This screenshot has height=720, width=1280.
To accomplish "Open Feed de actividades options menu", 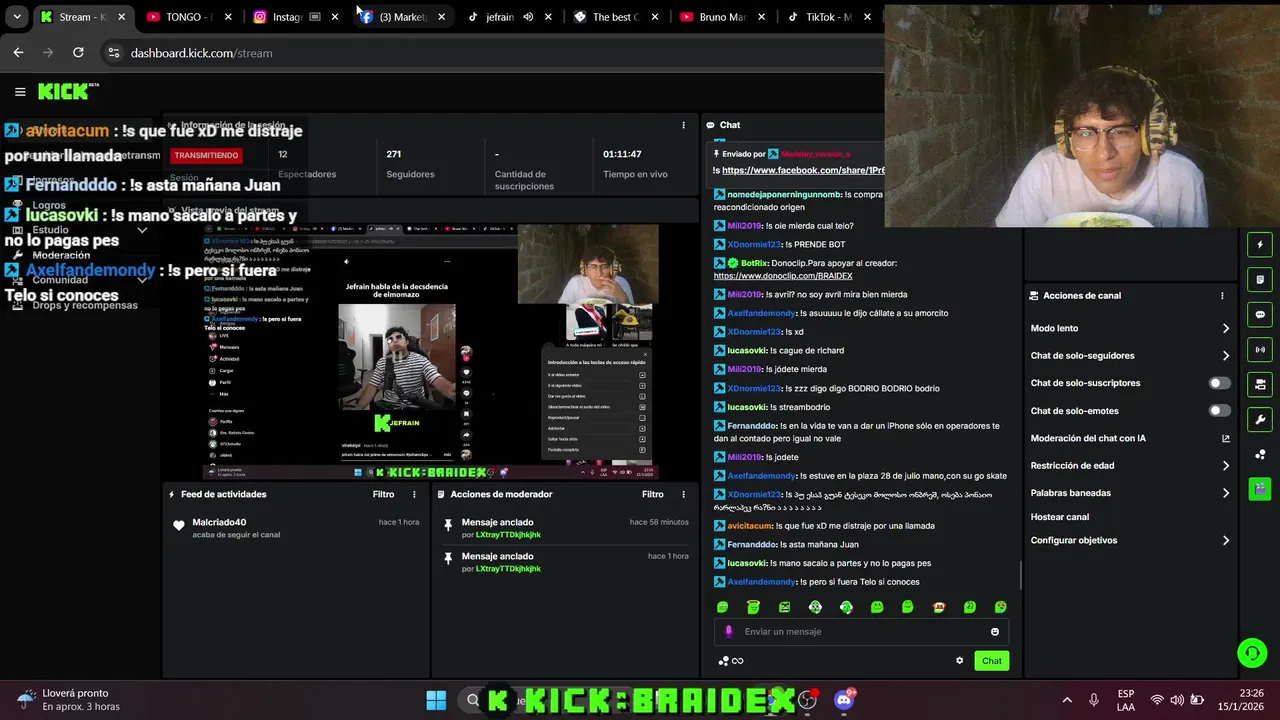I will coord(414,494).
